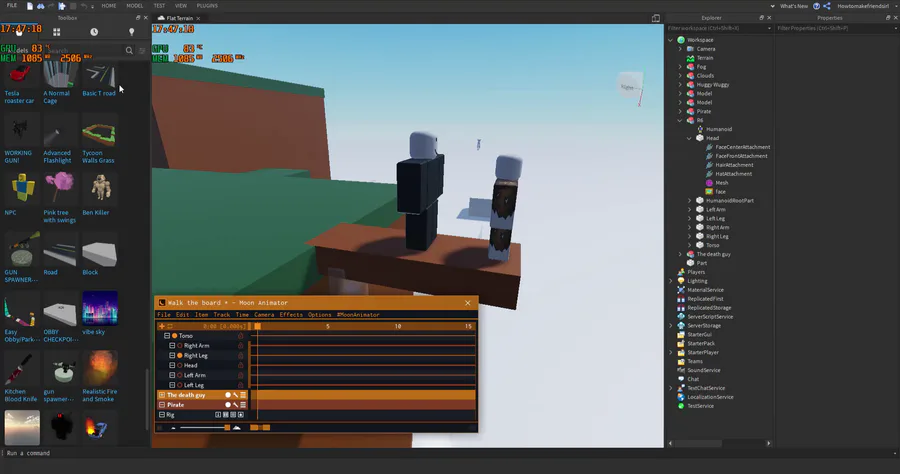The height and width of the screenshot is (474, 900).
Task: Click the lock icon on the Torso track
Action: coord(240,336)
